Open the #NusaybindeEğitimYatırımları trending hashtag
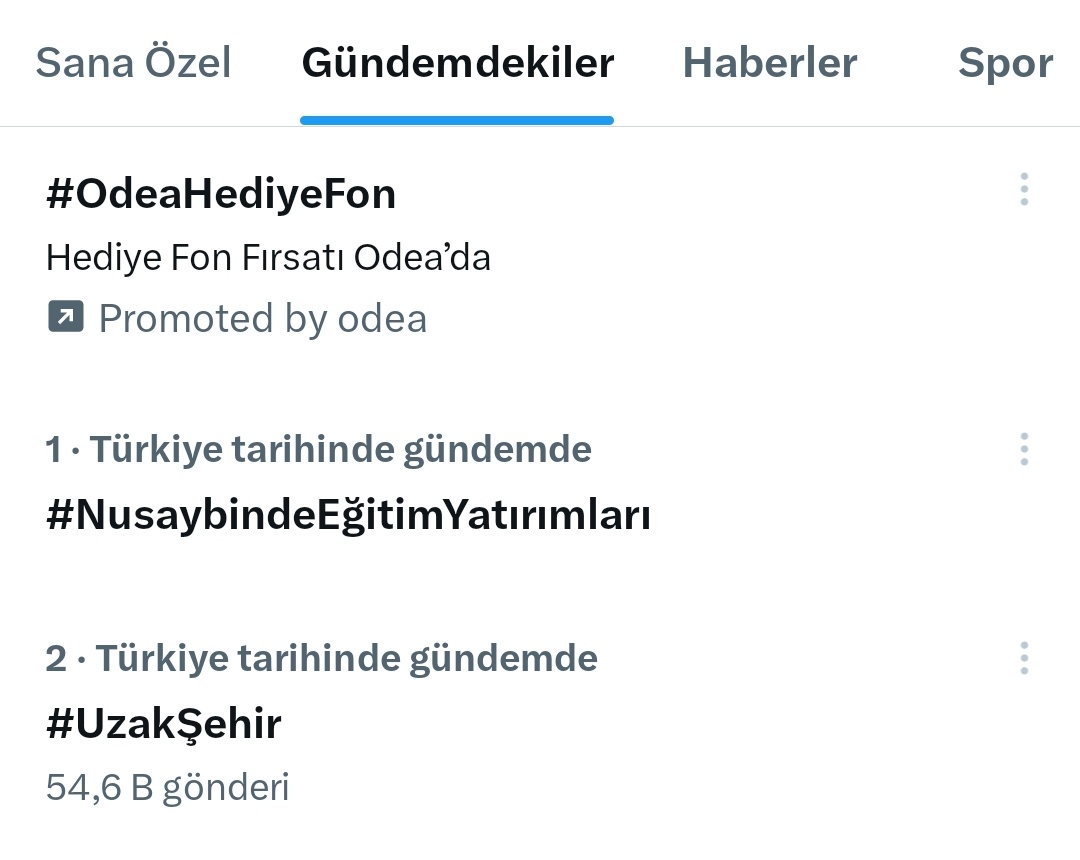Viewport: 1080px width, 860px height. coord(348,515)
